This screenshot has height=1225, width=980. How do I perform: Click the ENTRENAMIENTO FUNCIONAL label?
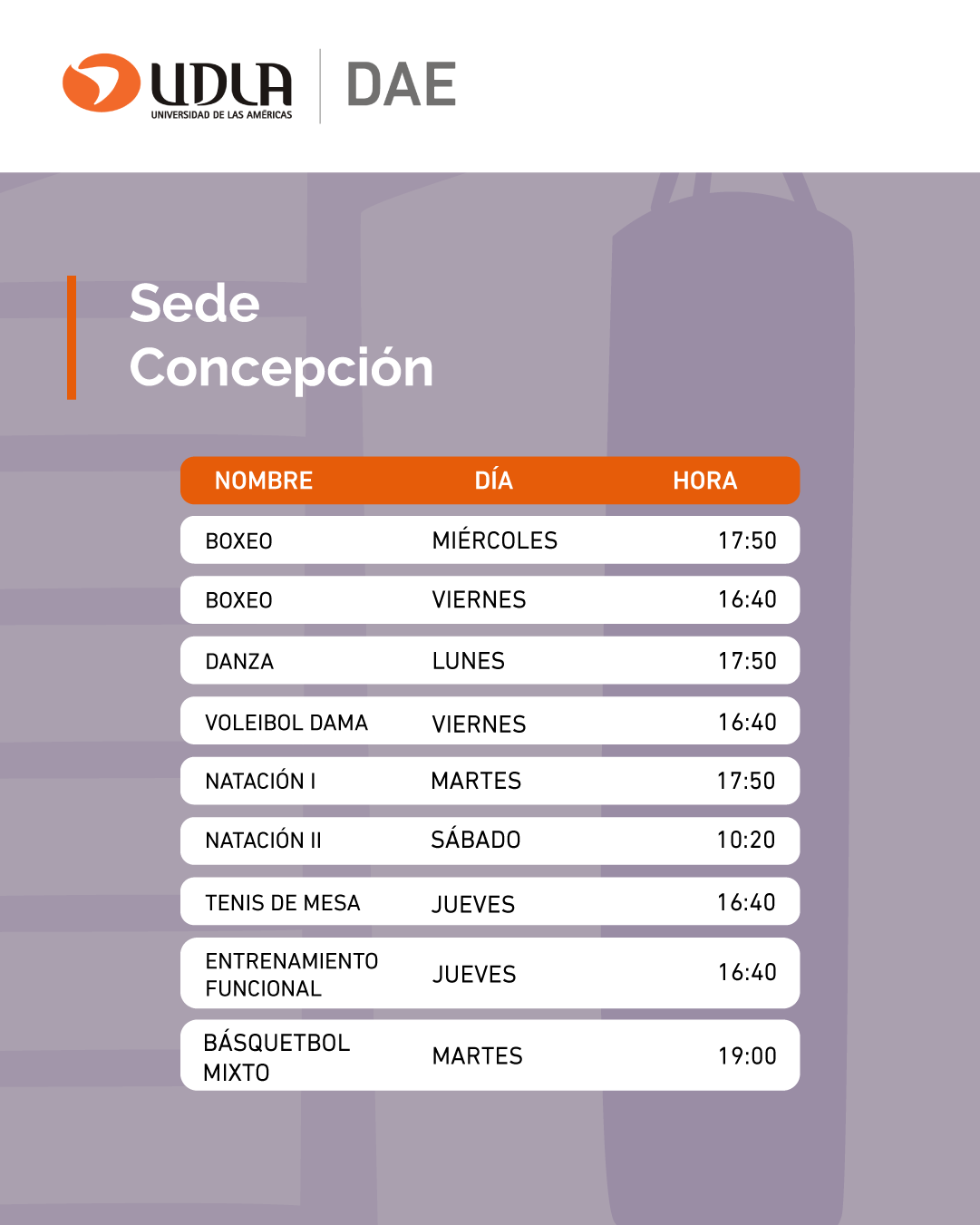pos(292,975)
